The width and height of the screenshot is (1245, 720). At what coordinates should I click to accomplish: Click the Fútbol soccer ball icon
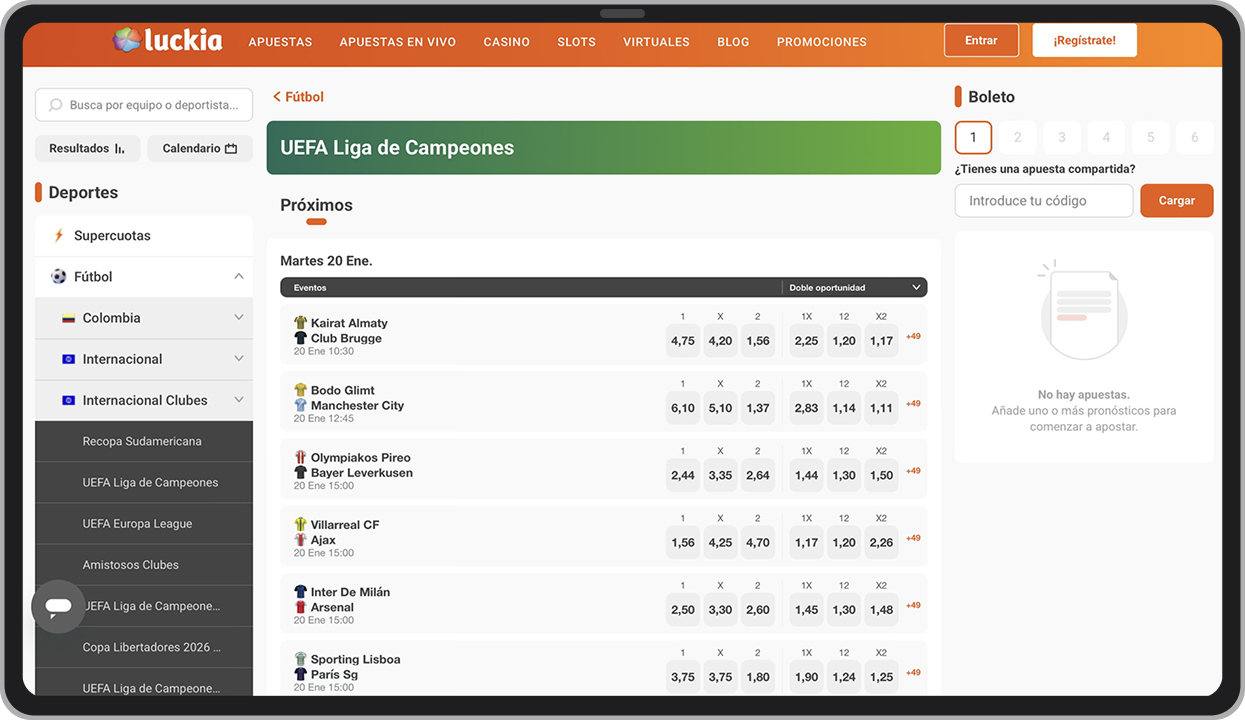[x=59, y=277]
